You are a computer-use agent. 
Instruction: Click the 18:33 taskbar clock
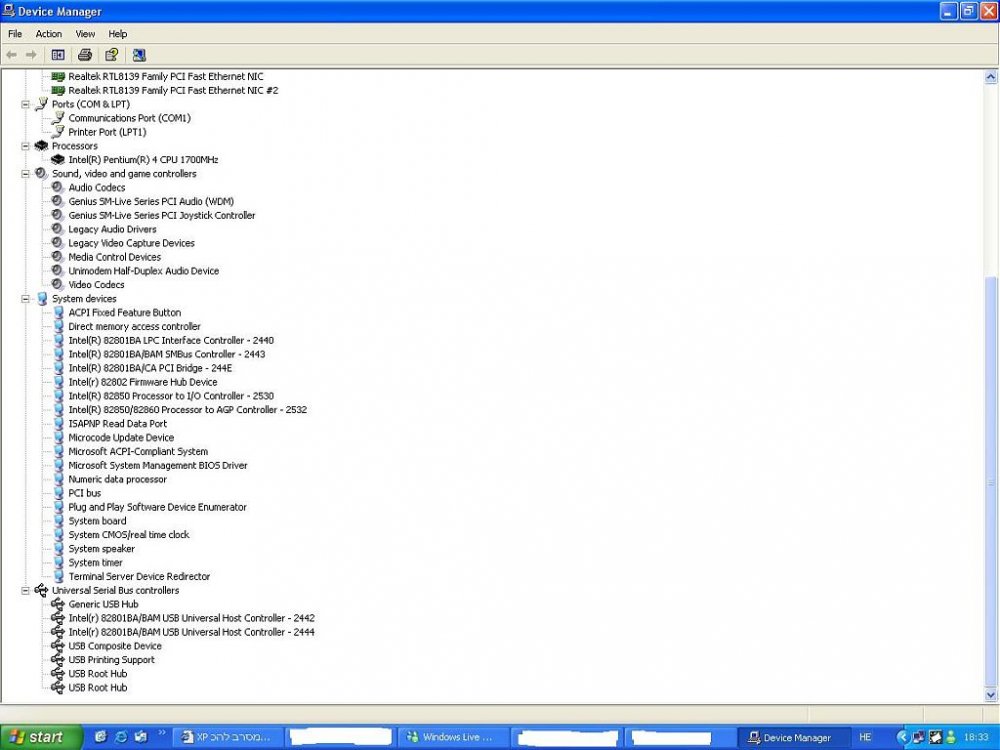point(976,737)
